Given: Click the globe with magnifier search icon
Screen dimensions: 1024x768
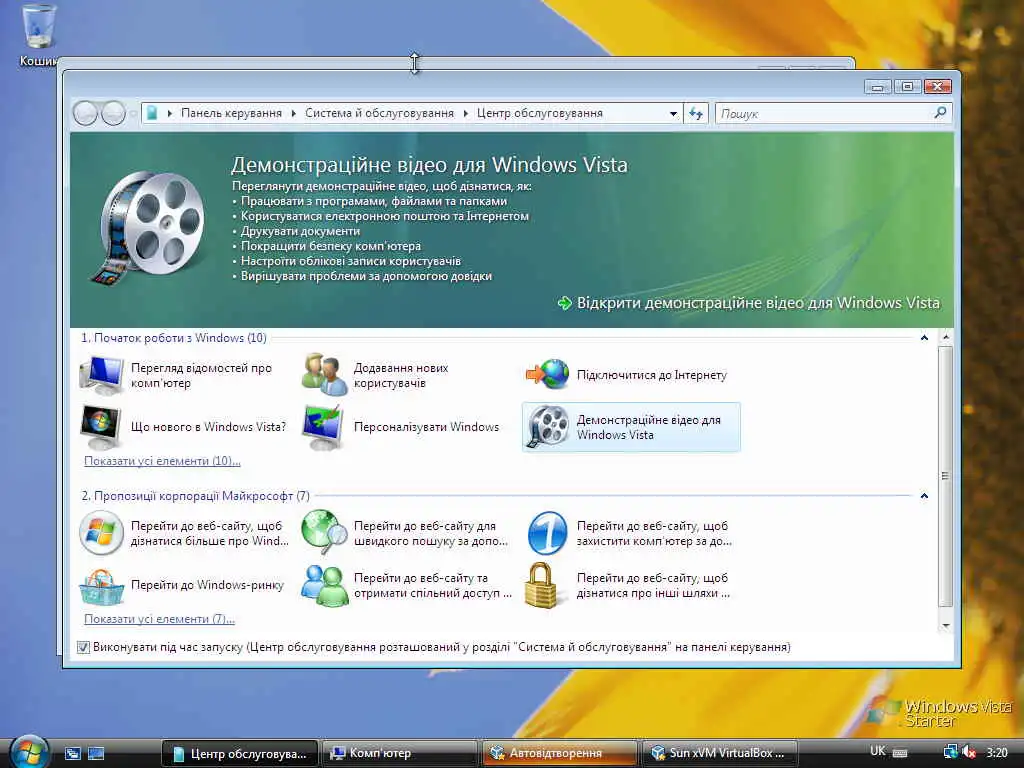Looking at the screenshot, I should pyautogui.click(x=325, y=532).
